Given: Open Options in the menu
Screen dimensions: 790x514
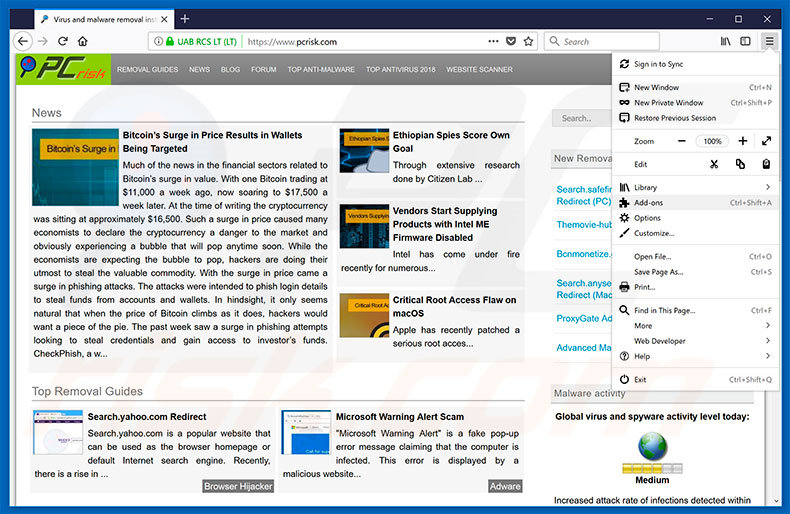Looking at the screenshot, I should [695, 218].
